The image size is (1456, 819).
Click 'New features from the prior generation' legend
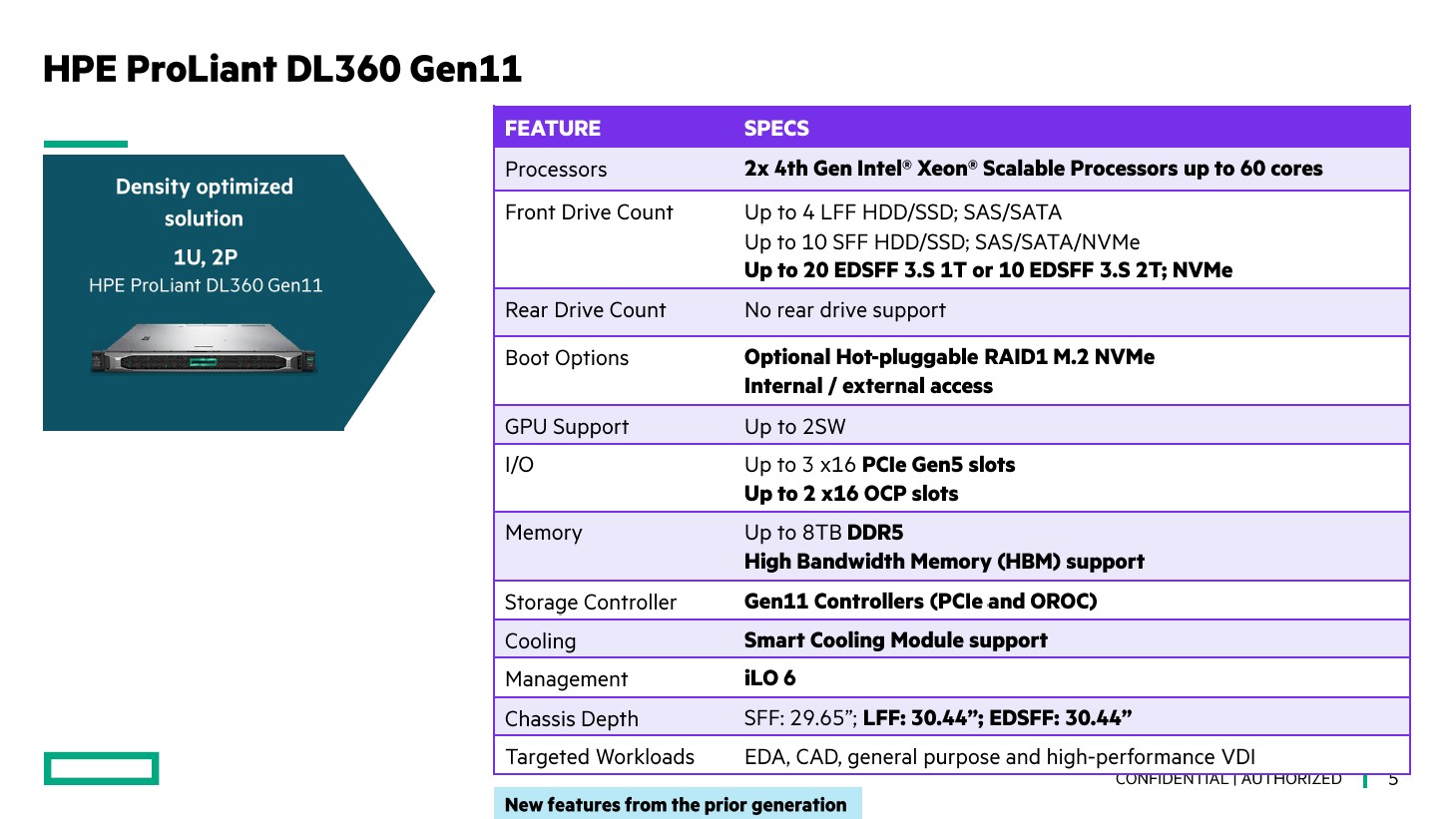(678, 804)
